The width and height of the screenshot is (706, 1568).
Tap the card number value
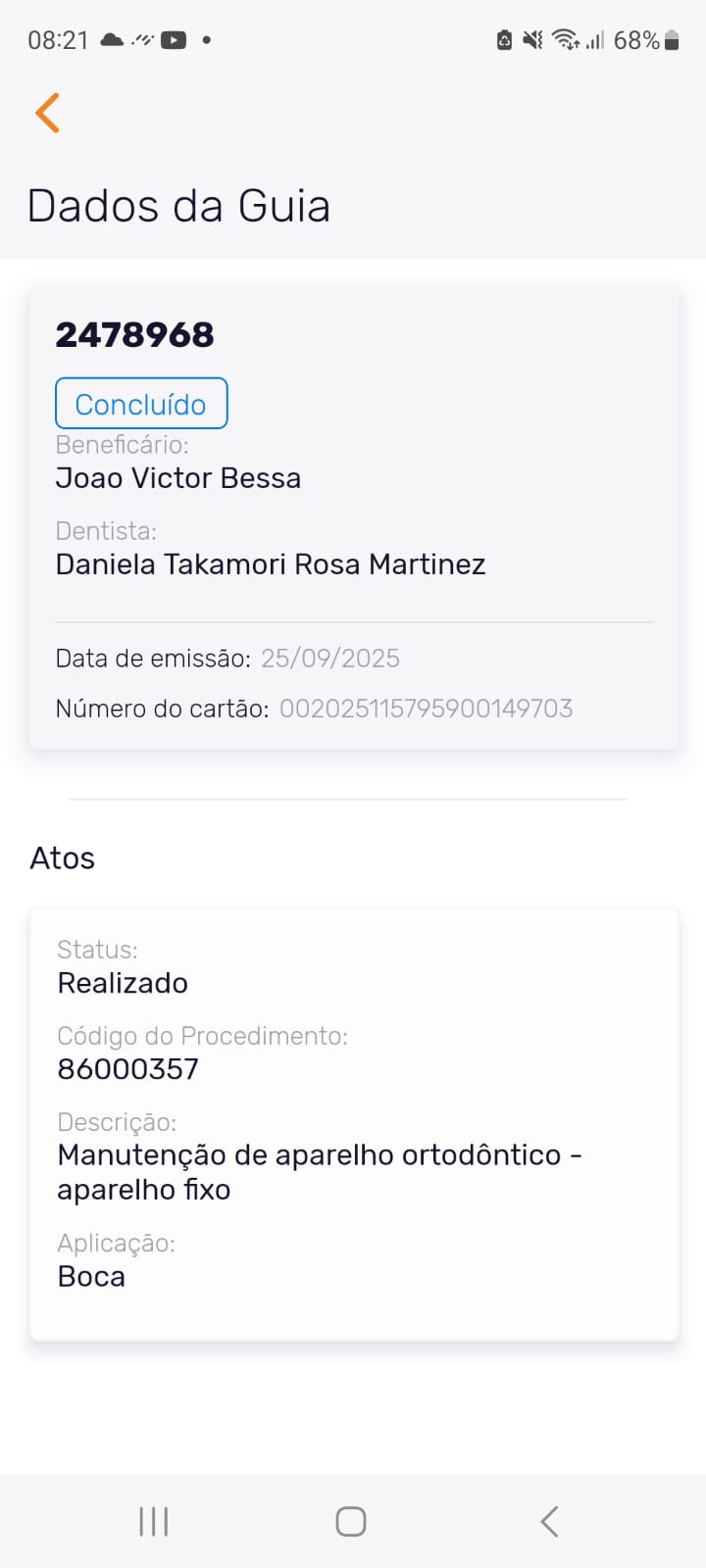[x=426, y=709]
